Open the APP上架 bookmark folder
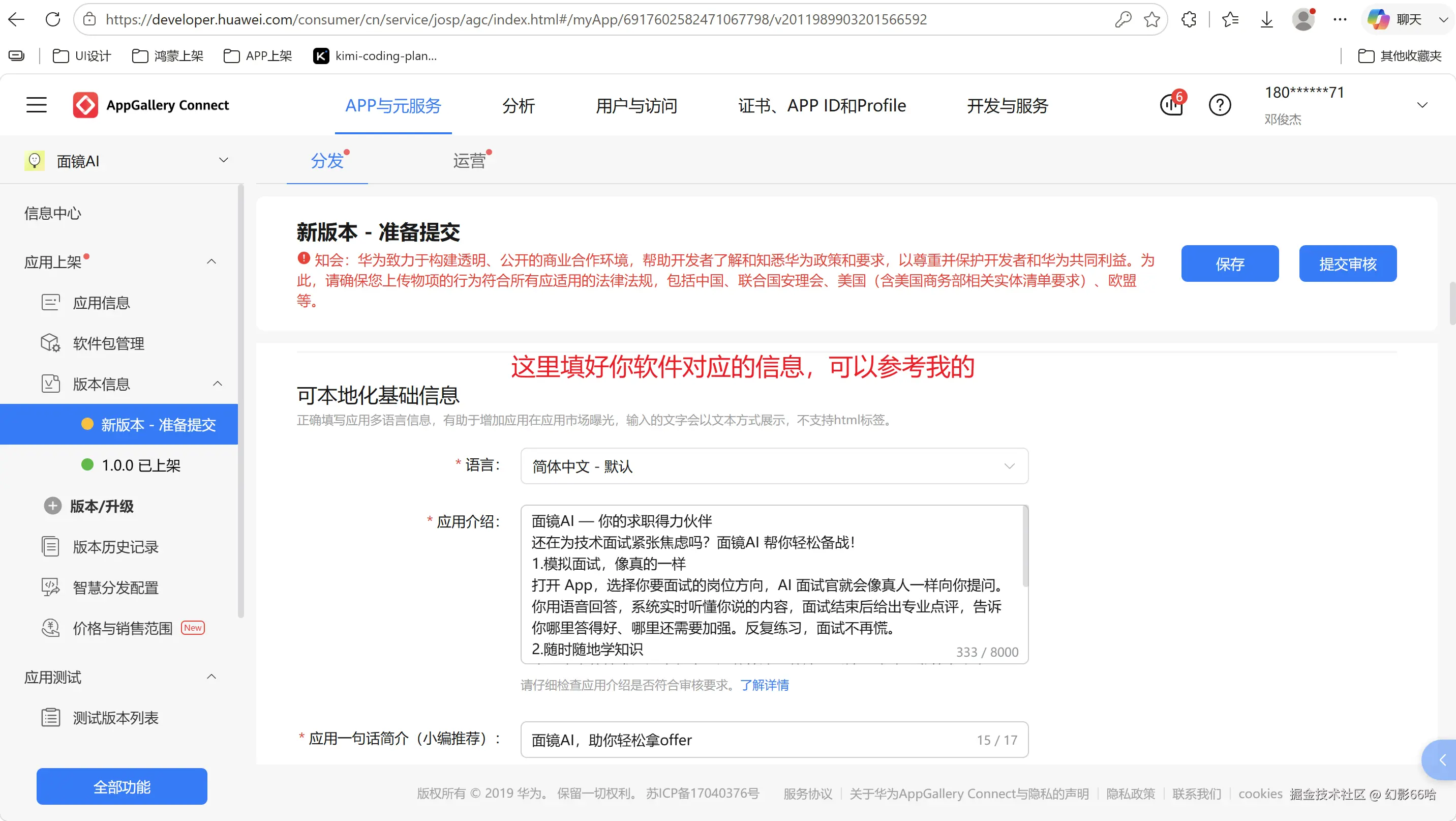This screenshot has width=1456, height=821. click(x=258, y=55)
